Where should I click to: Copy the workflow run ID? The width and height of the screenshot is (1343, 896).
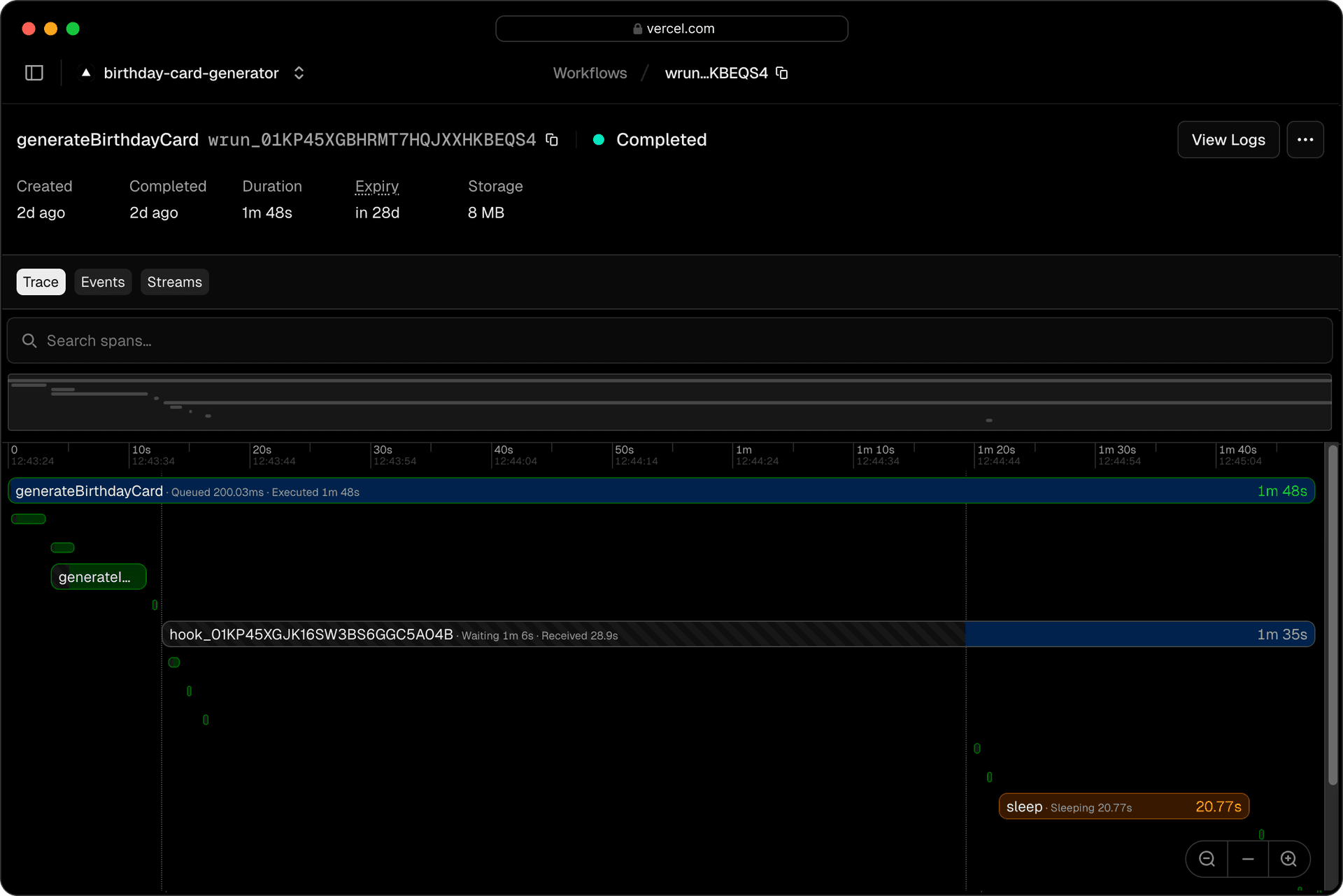552,140
